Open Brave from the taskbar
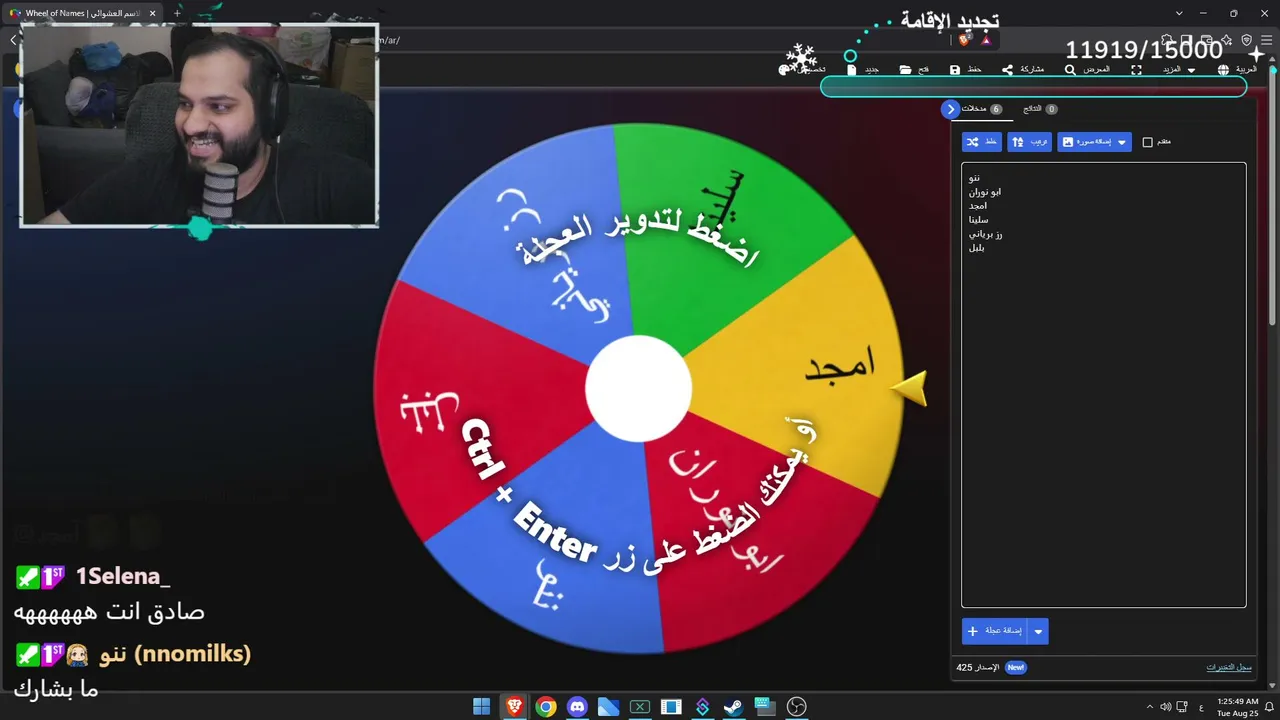The height and width of the screenshot is (720, 1280). (514, 707)
